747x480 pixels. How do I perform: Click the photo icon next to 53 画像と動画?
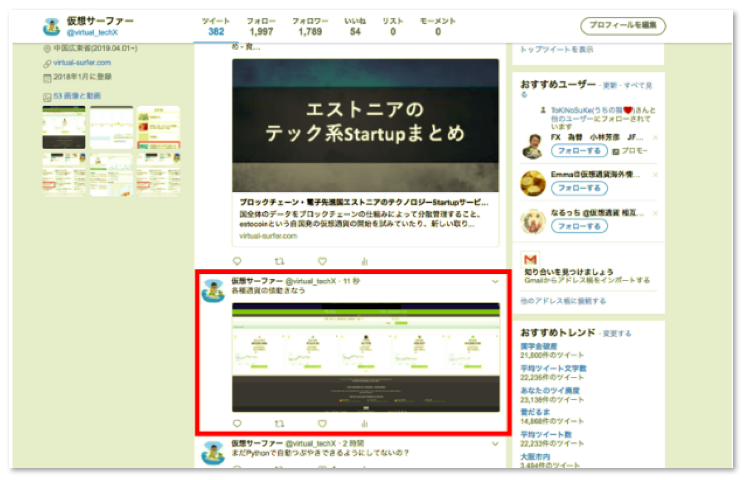click(47, 97)
